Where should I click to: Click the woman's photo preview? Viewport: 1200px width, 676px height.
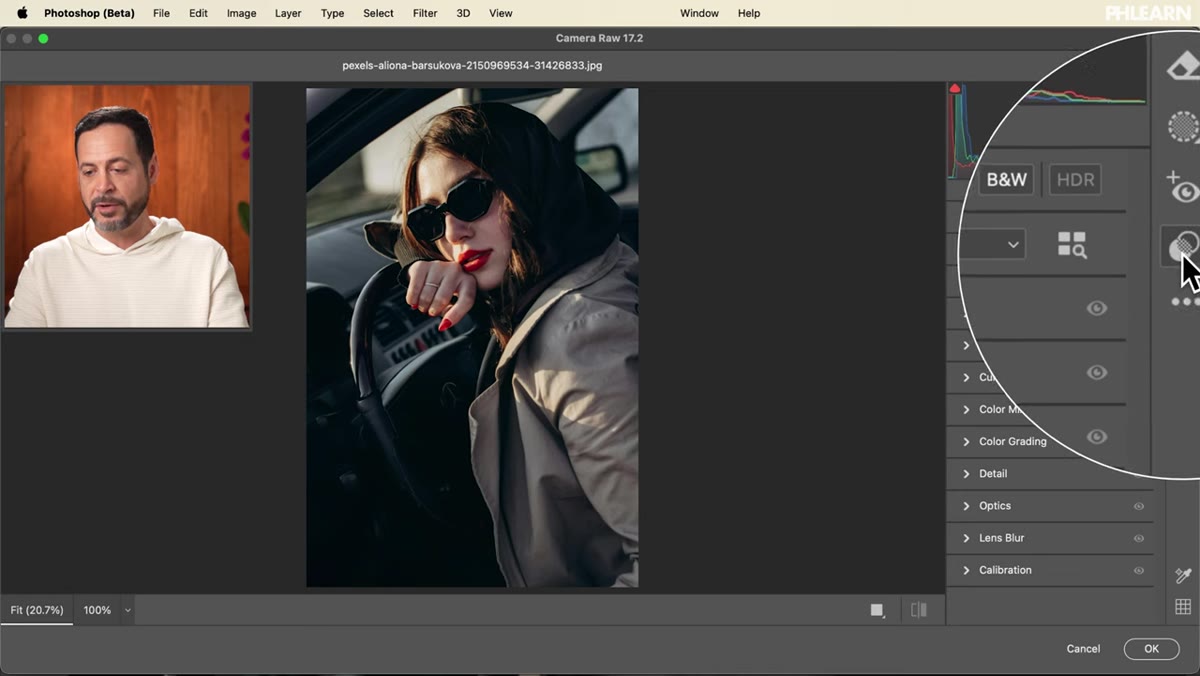472,337
